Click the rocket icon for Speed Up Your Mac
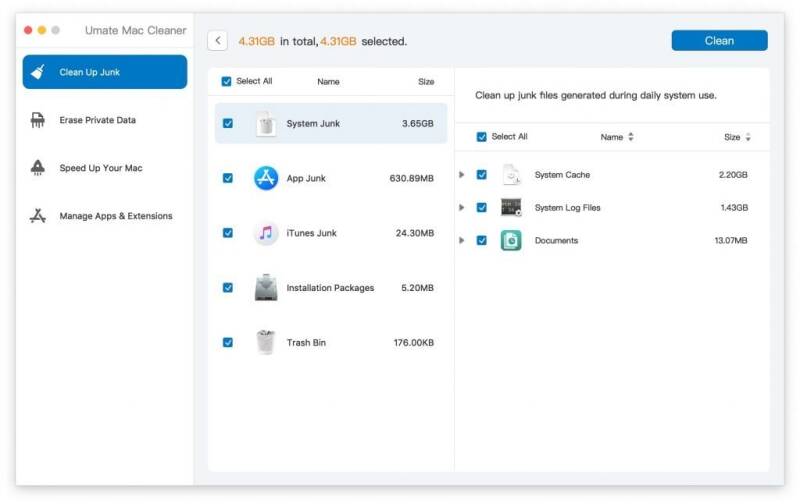800x504 pixels. (x=38, y=167)
